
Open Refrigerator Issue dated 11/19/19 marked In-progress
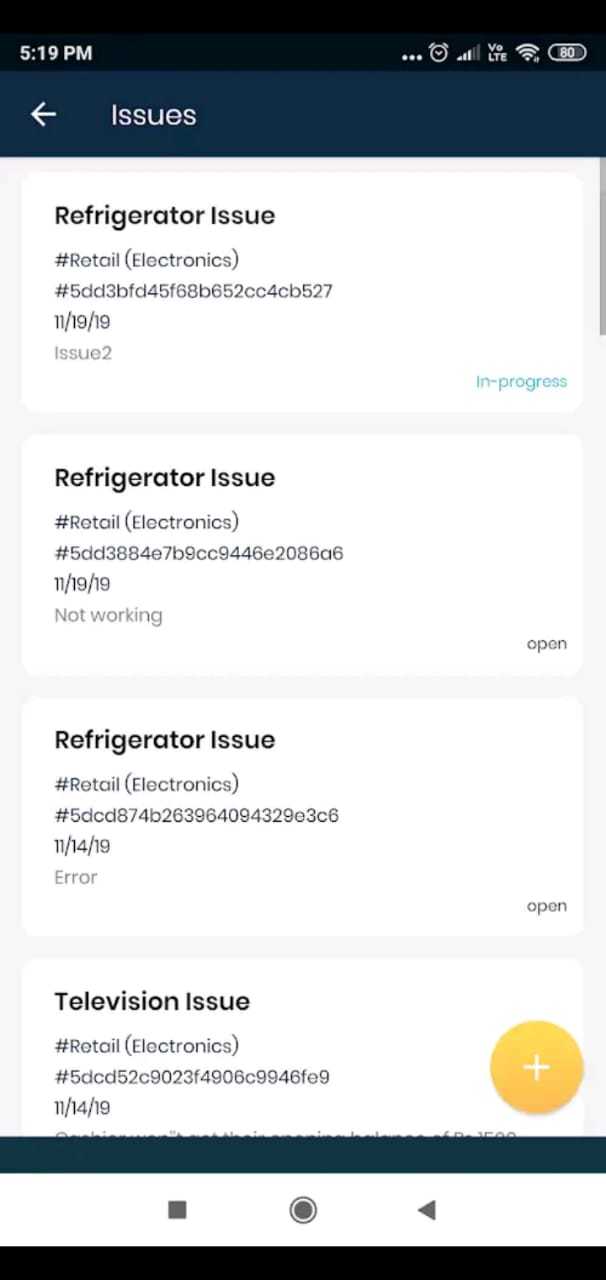point(301,292)
